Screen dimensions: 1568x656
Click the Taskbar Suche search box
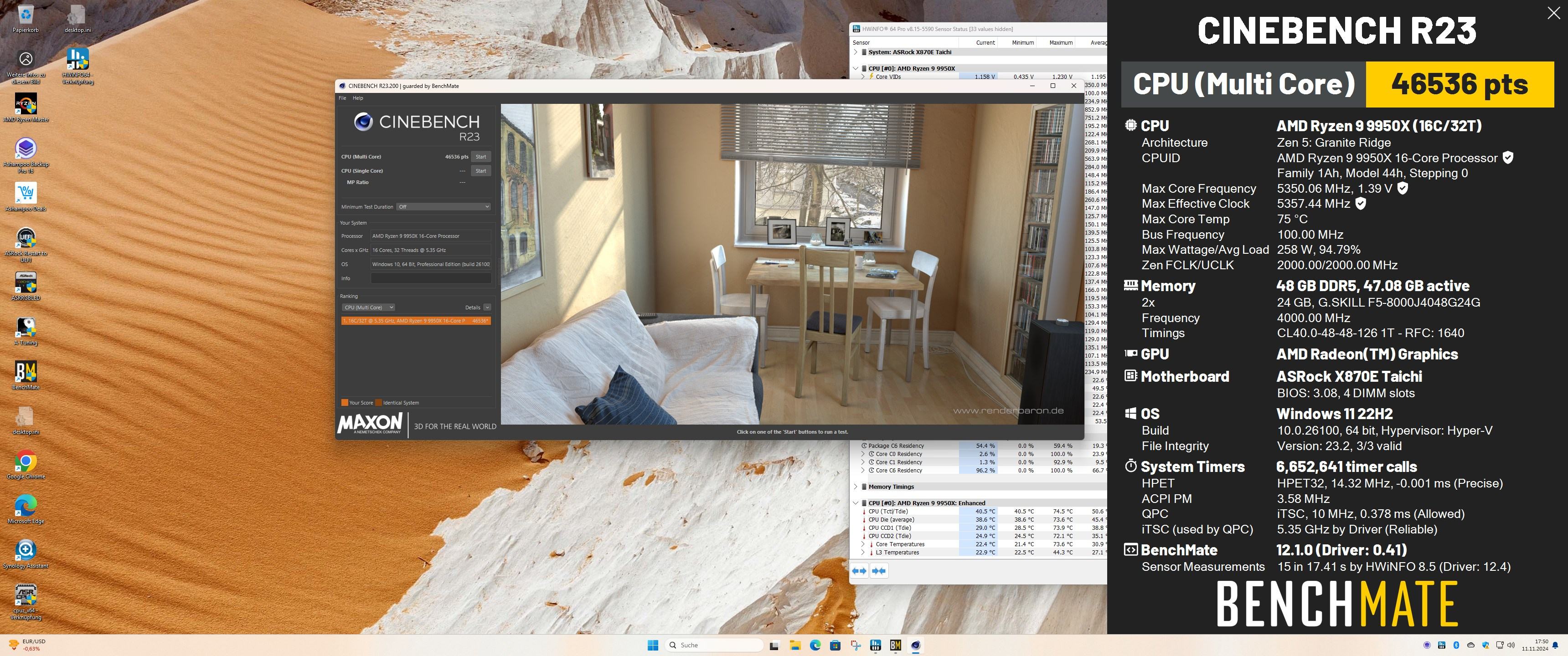pos(714,645)
